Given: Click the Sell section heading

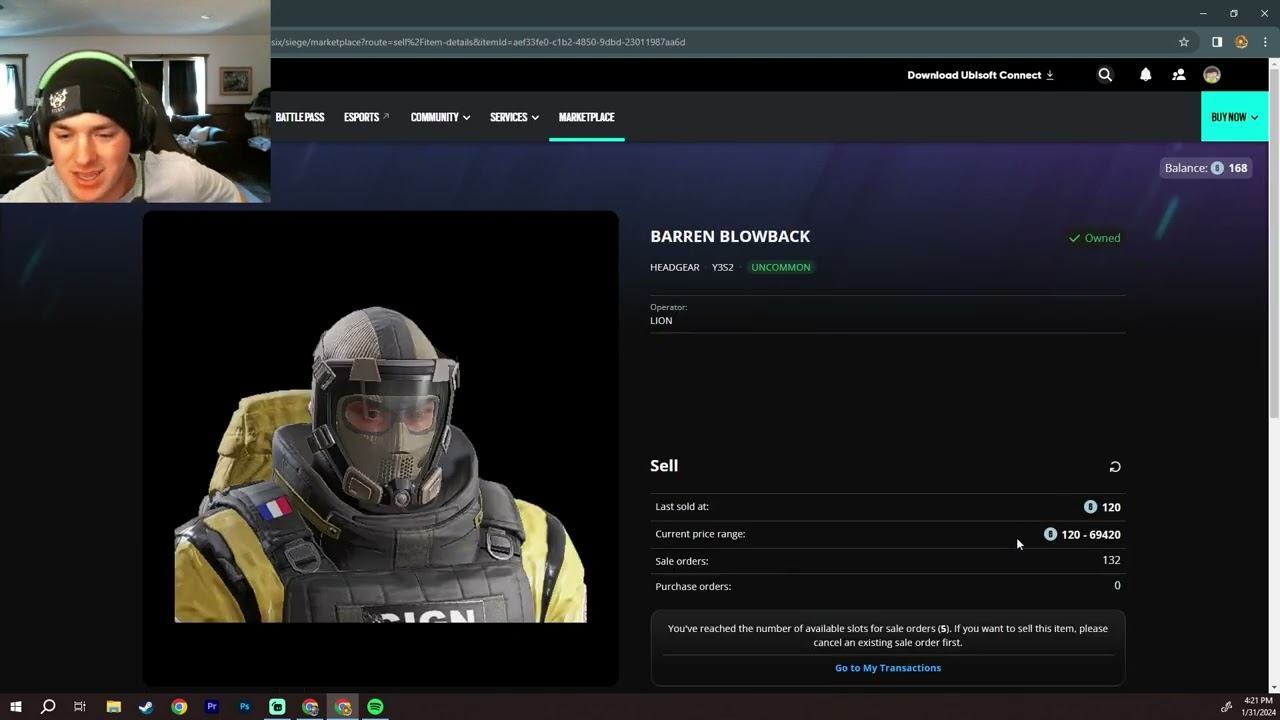Looking at the screenshot, I should pos(664,466).
